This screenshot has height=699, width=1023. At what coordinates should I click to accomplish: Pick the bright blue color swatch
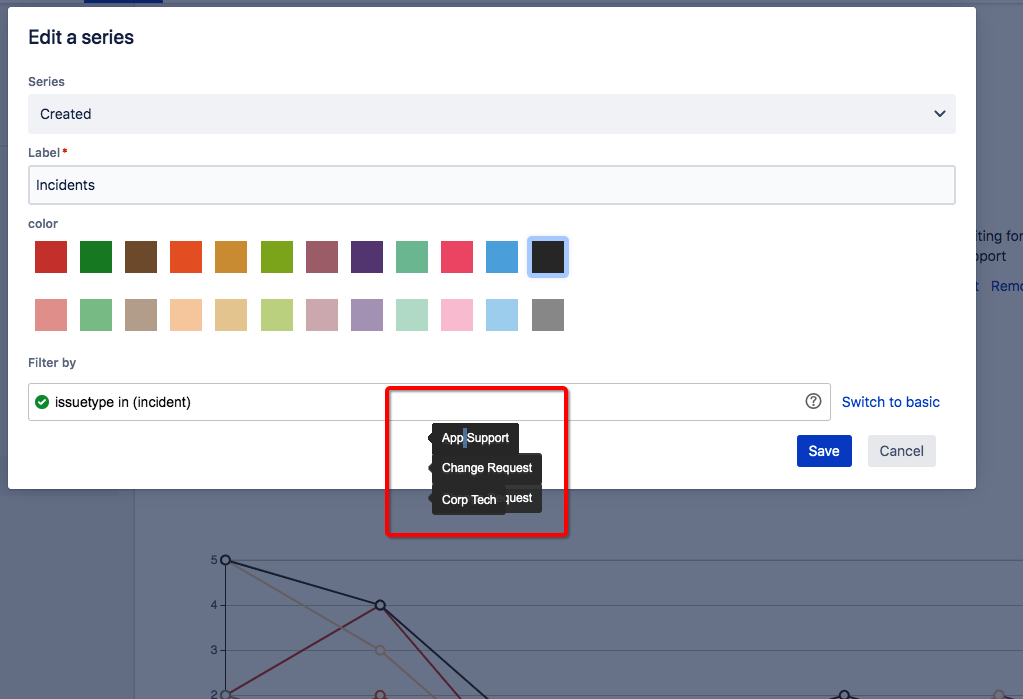point(502,257)
